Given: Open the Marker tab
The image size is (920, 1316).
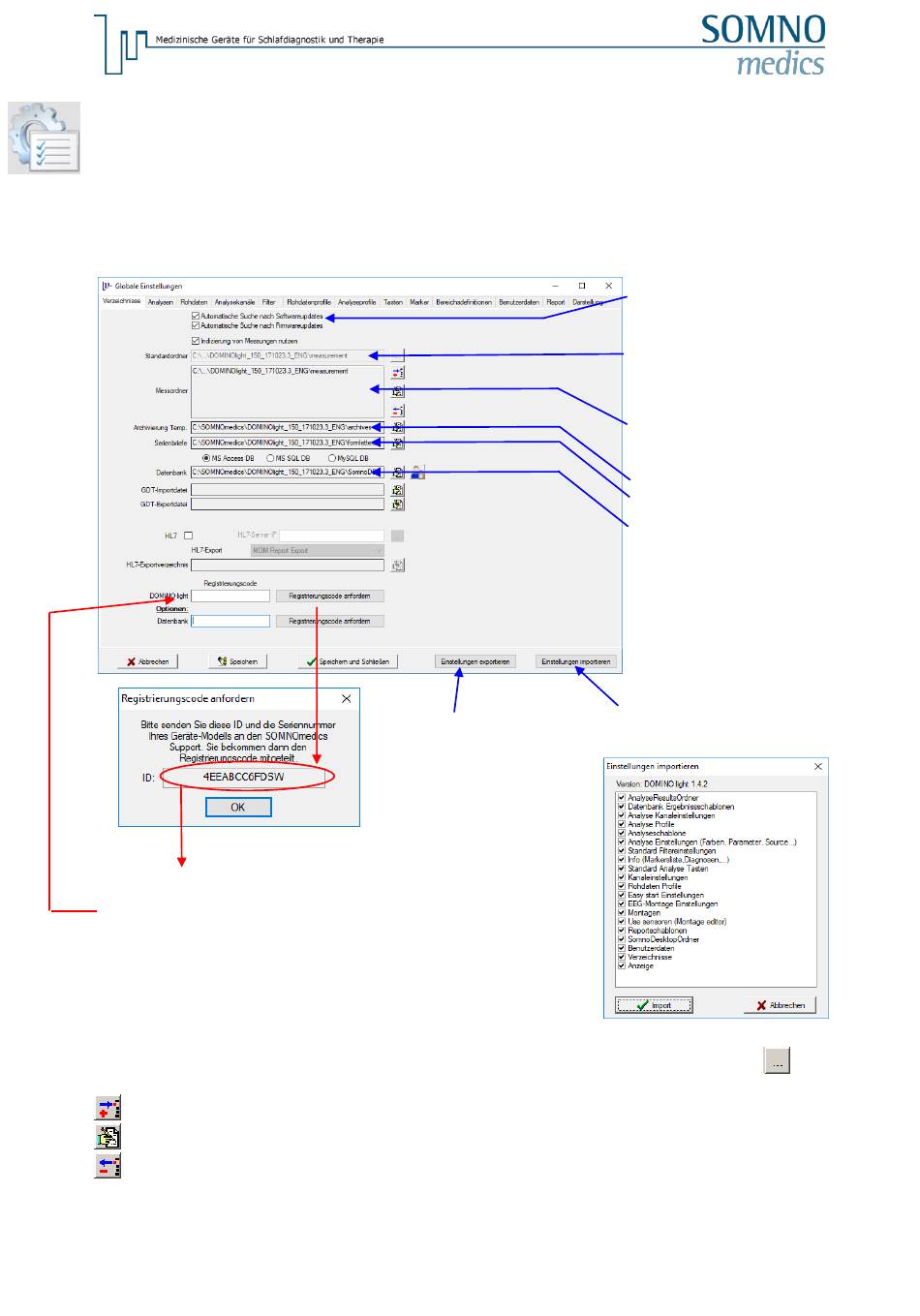Looking at the screenshot, I should point(419,302).
